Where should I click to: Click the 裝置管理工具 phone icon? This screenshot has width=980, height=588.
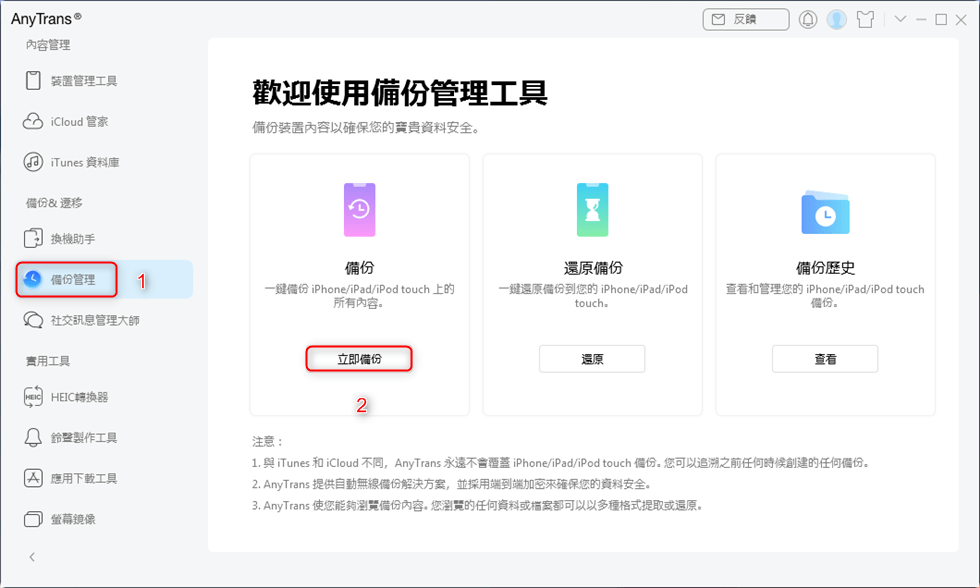click(33, 81)
